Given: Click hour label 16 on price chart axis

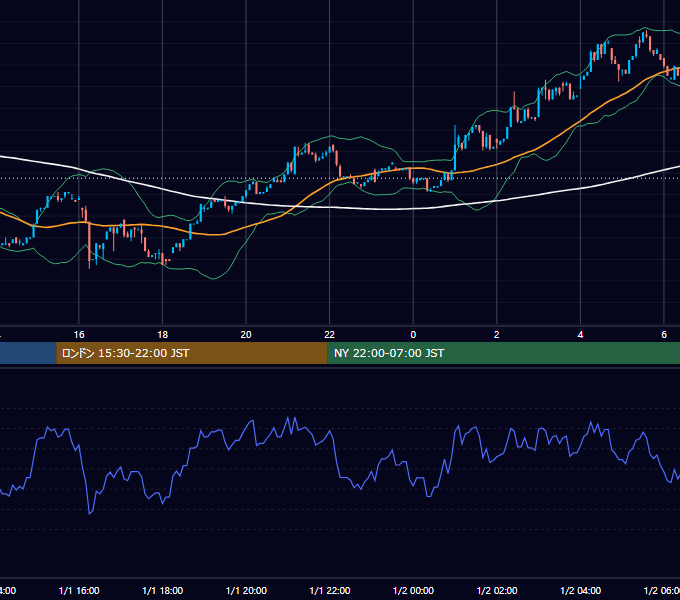Looking at the screenshot, I should click(79, 335).
